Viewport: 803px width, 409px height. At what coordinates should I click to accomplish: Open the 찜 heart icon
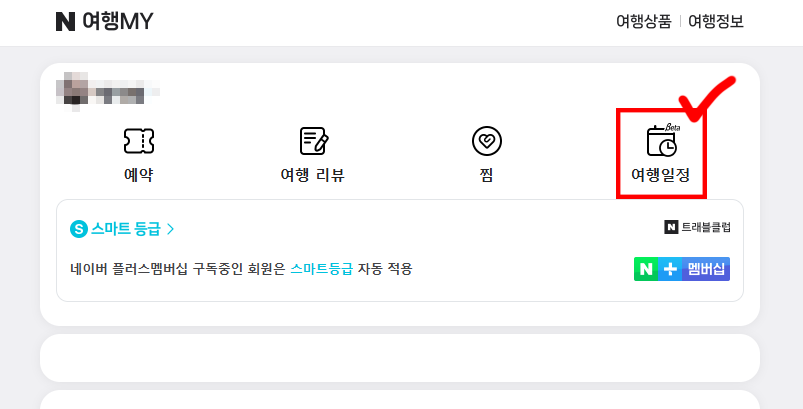pos(487,141)
